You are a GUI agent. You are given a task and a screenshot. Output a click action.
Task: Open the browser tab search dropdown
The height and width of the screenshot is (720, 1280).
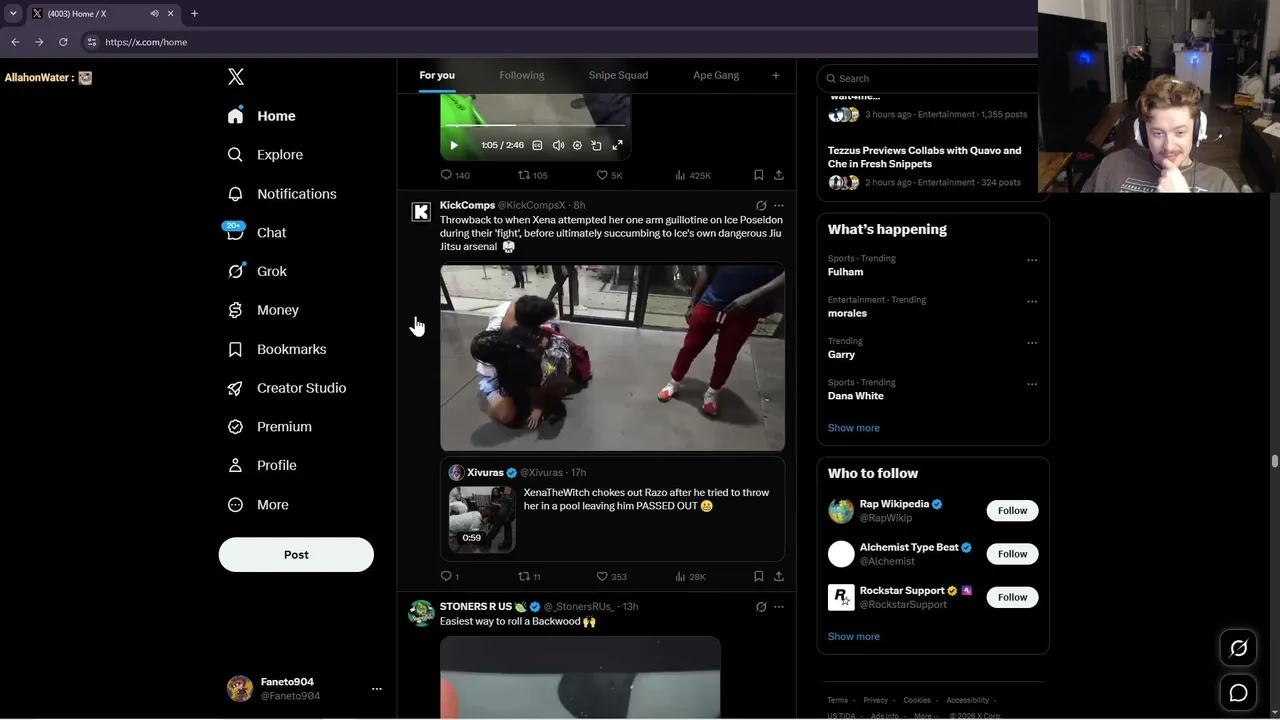tap(12, 14)
